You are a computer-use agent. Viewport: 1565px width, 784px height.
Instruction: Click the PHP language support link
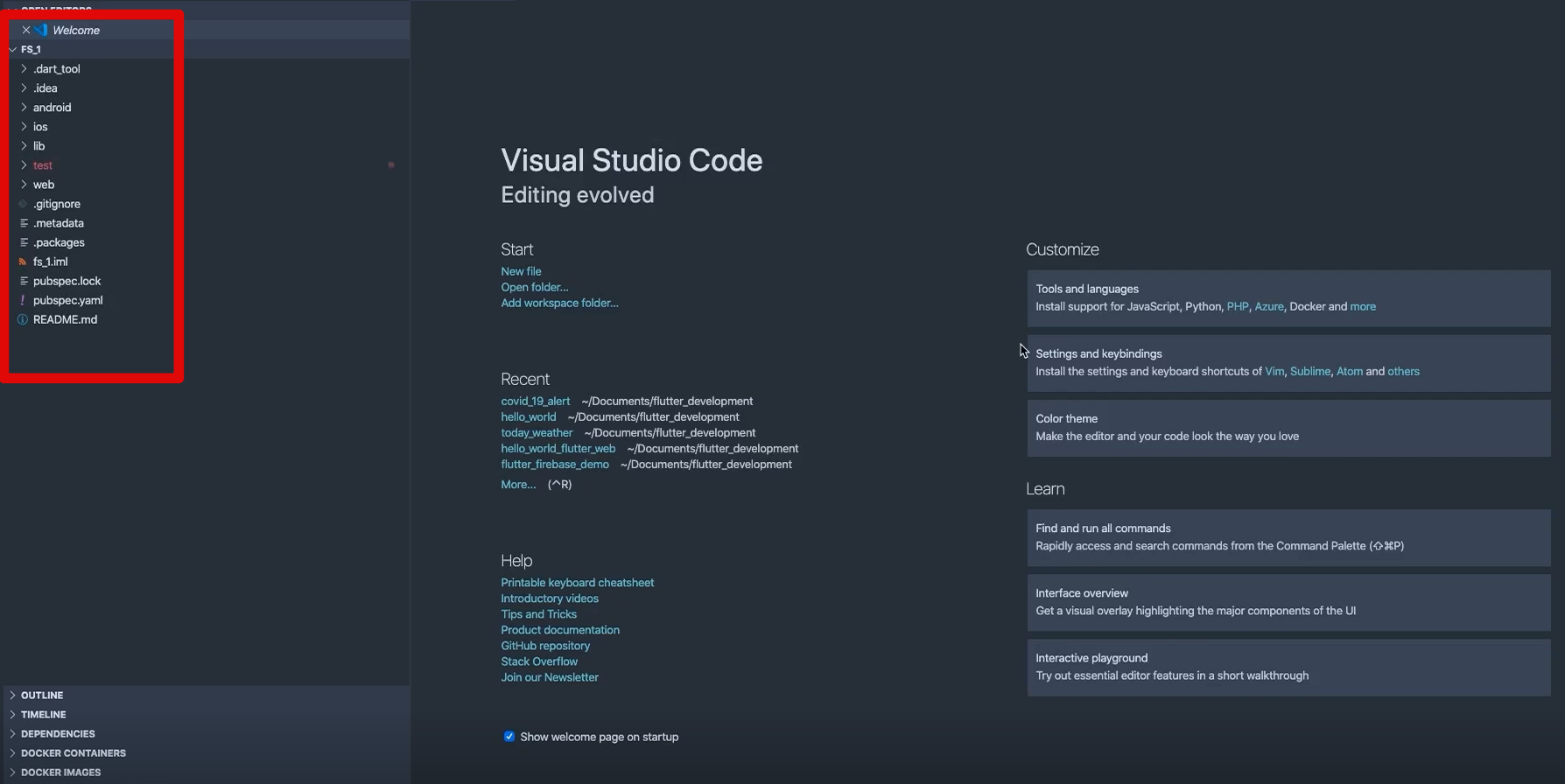[1238, 306]
